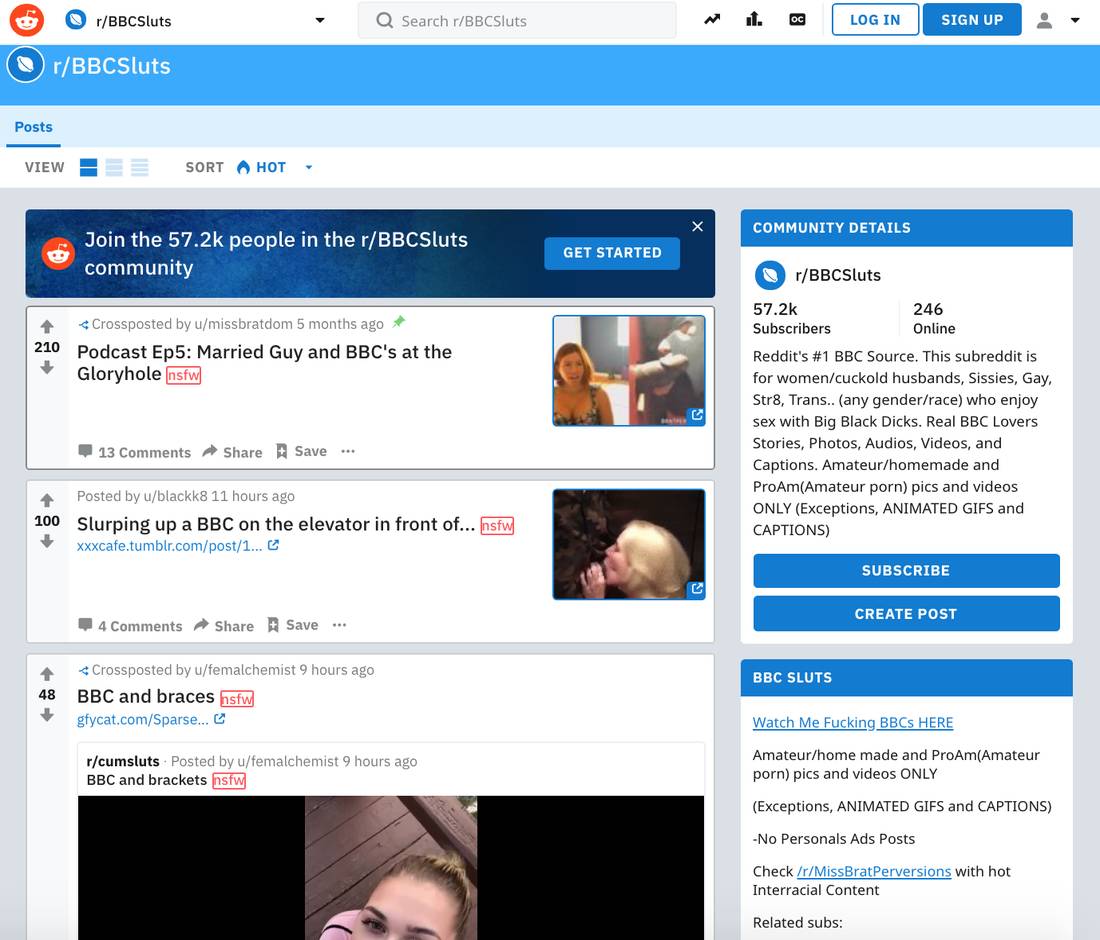Downvote the Slurping up post
Image resolution: width=1100 pixels, height=940 pixels.
point(47,541)
